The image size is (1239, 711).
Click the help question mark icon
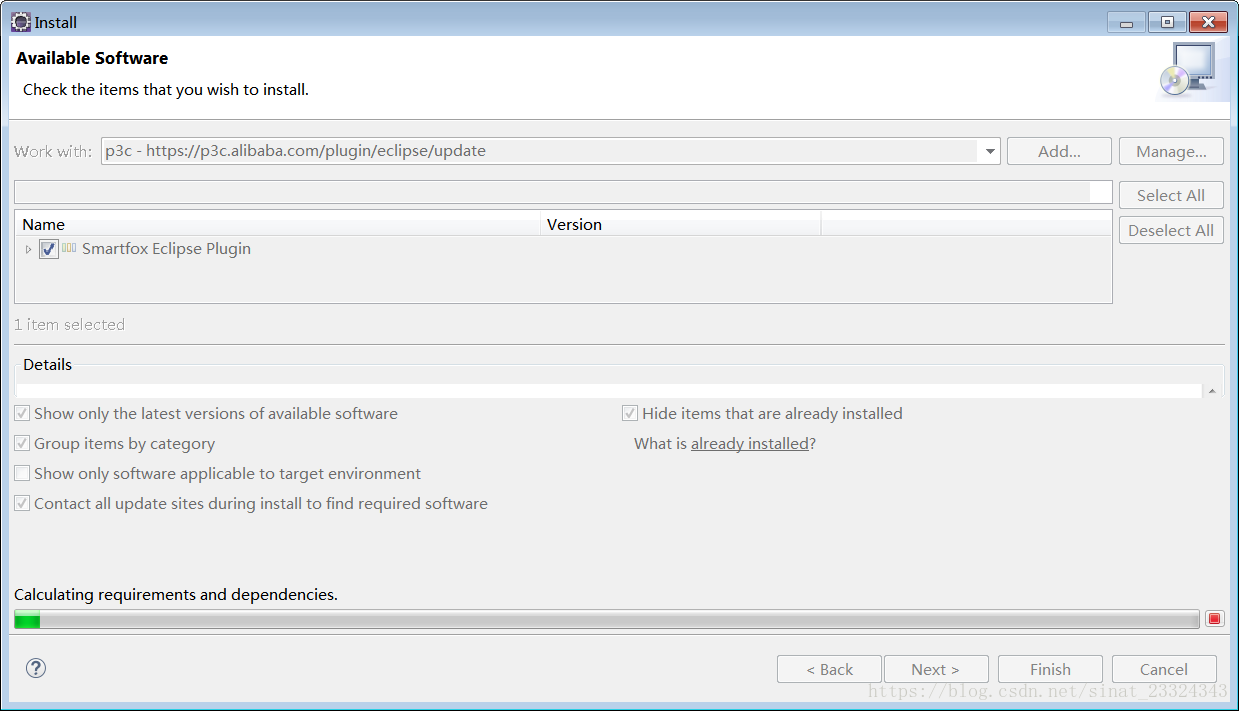point(36,668)
